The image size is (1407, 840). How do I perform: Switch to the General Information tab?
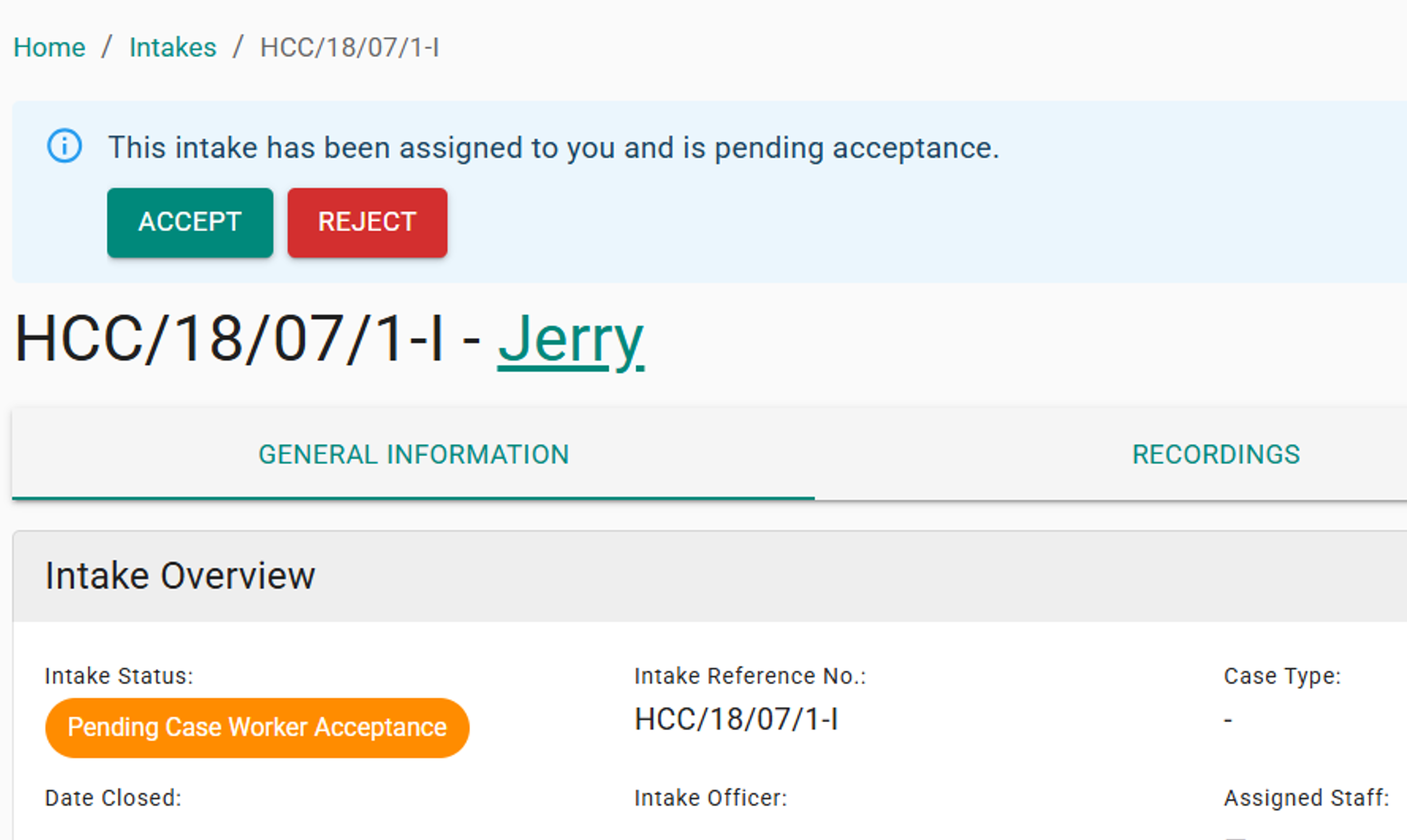[x=413, y=454]
